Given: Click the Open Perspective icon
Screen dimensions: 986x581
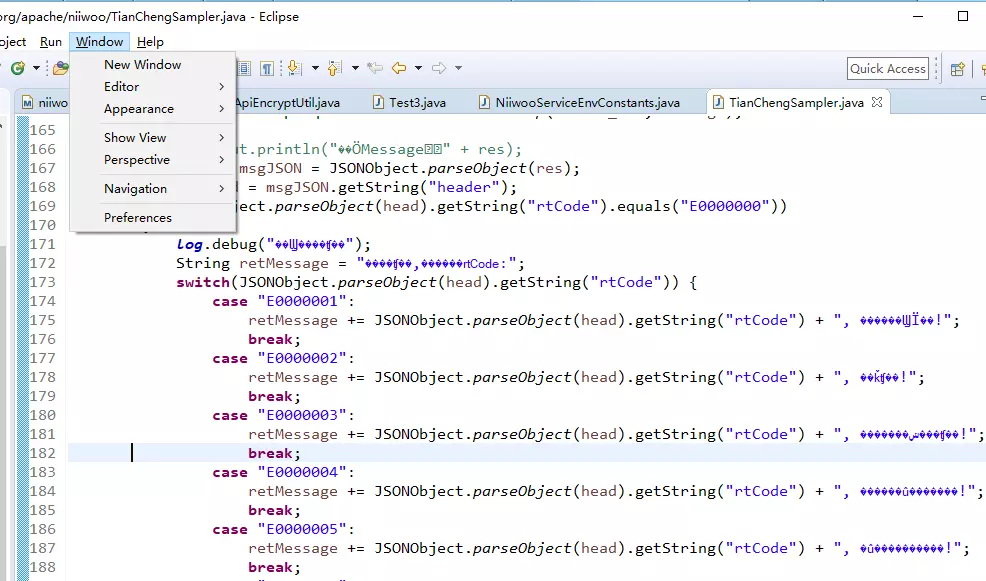Looking at the screenshot, I should (958, 68).
